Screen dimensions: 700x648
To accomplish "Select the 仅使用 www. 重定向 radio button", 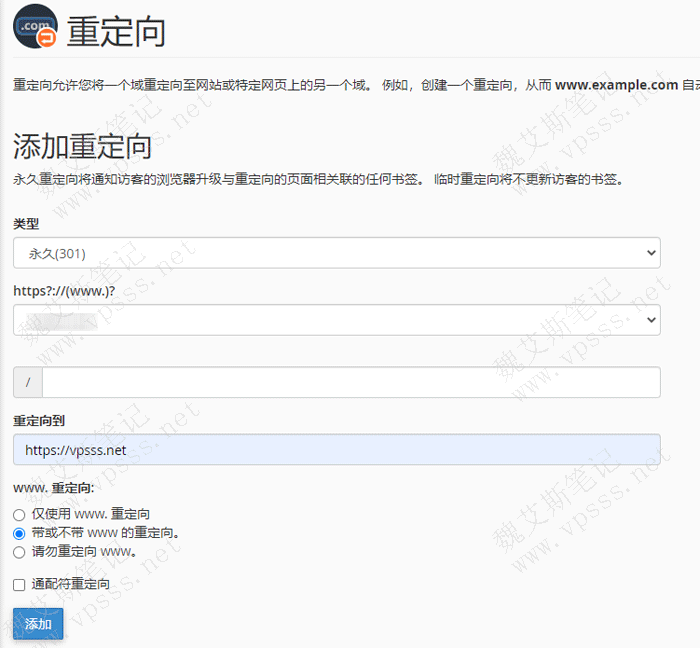I will click(x=19, y=514).
